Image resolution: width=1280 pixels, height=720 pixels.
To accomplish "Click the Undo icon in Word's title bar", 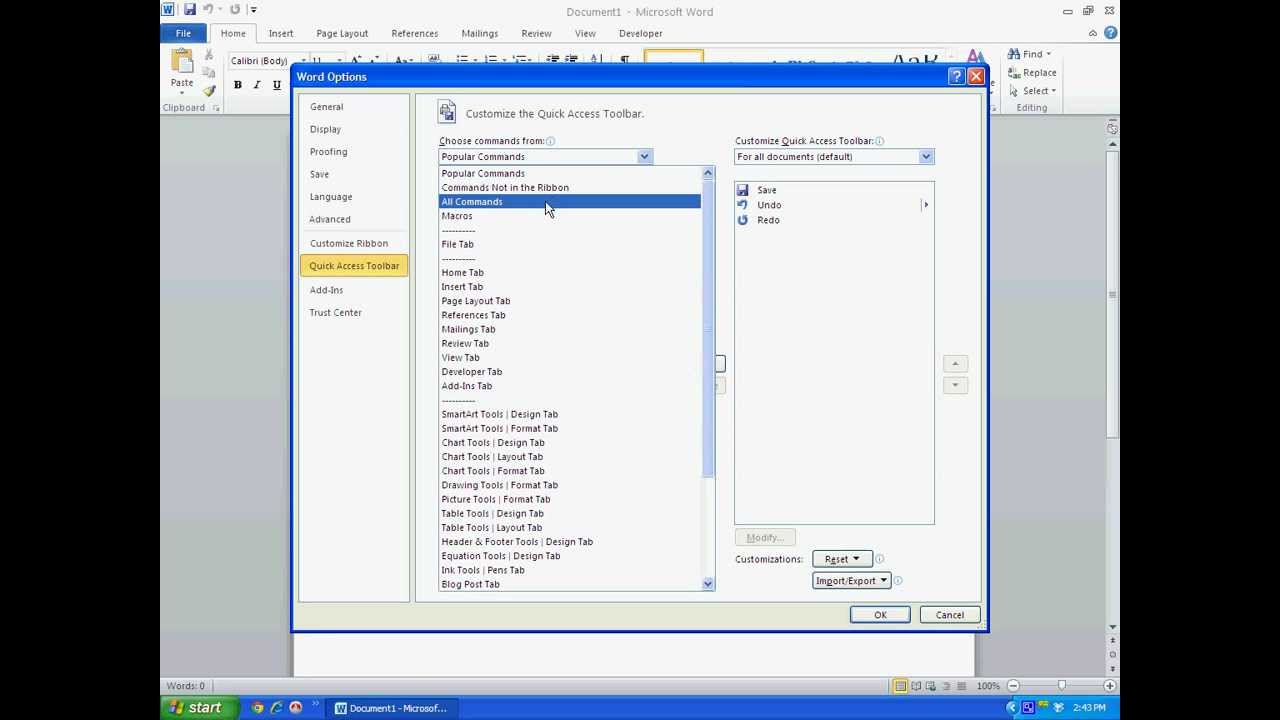I will (208, 10).
